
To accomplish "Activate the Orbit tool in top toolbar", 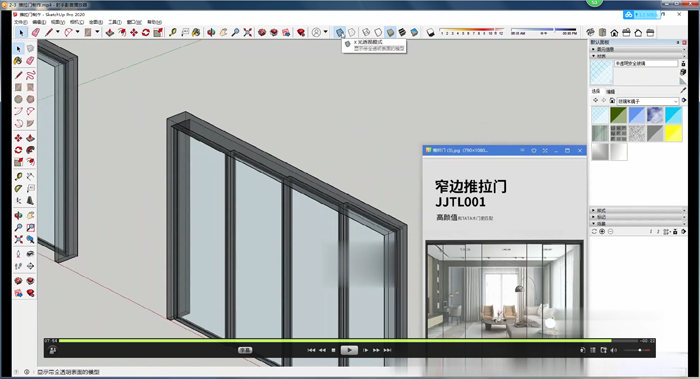I will click(x=211, y=33).
